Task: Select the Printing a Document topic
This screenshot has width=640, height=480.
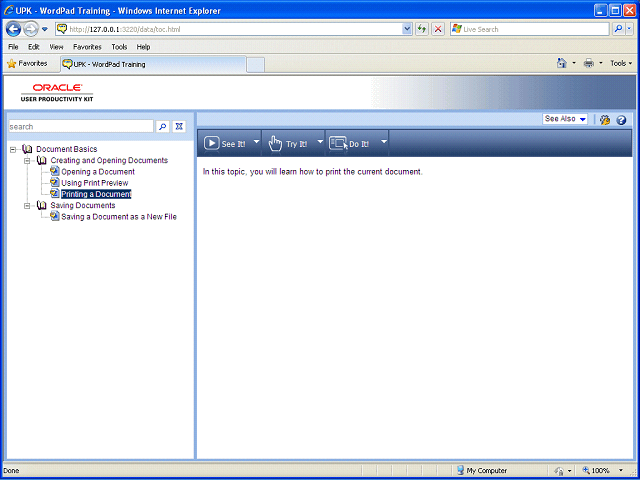Action: click(x=96, y=194)
